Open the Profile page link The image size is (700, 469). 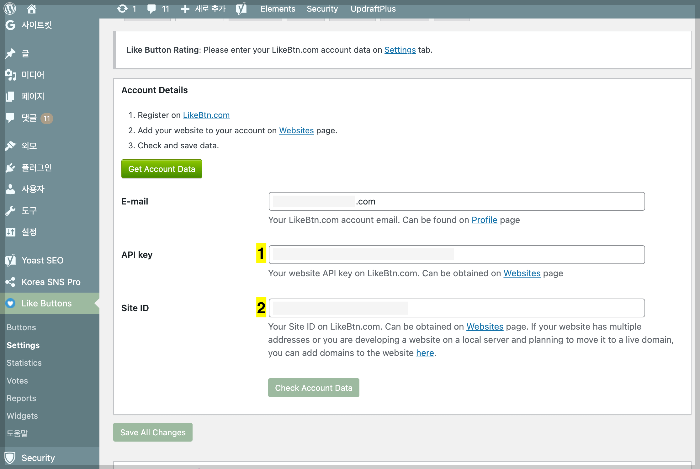click(484, 220)
